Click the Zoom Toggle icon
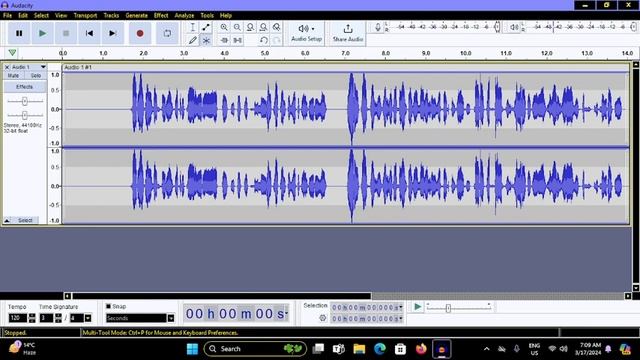Image resolution: width=640 pixels, height=360 pixels. point(276,27)
